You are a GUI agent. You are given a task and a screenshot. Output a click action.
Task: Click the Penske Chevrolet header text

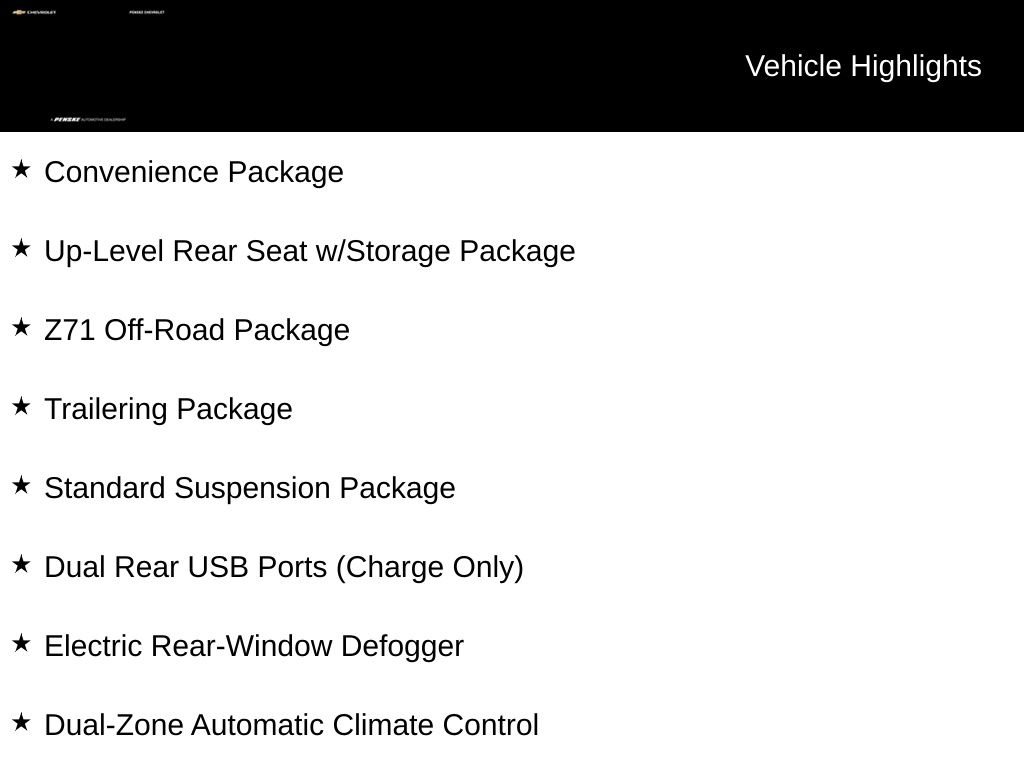pos(147,13)
